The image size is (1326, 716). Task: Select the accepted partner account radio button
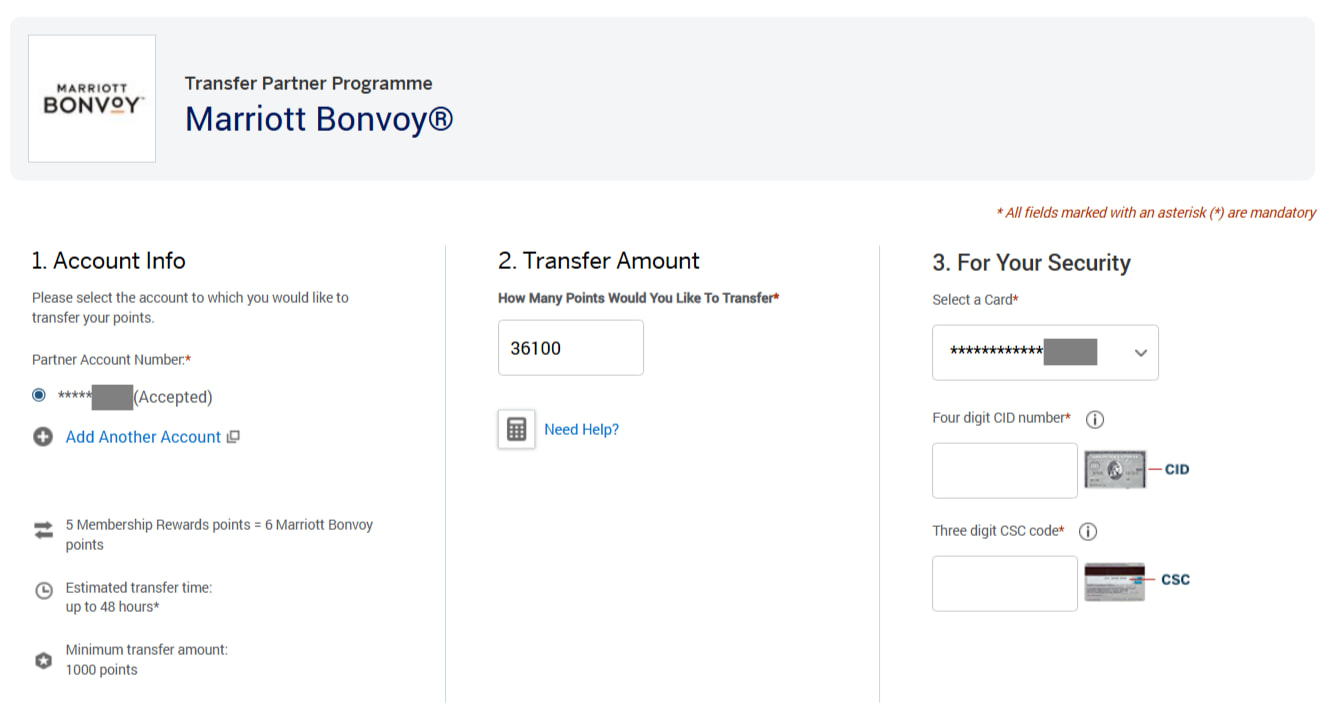tap(39, 396)
